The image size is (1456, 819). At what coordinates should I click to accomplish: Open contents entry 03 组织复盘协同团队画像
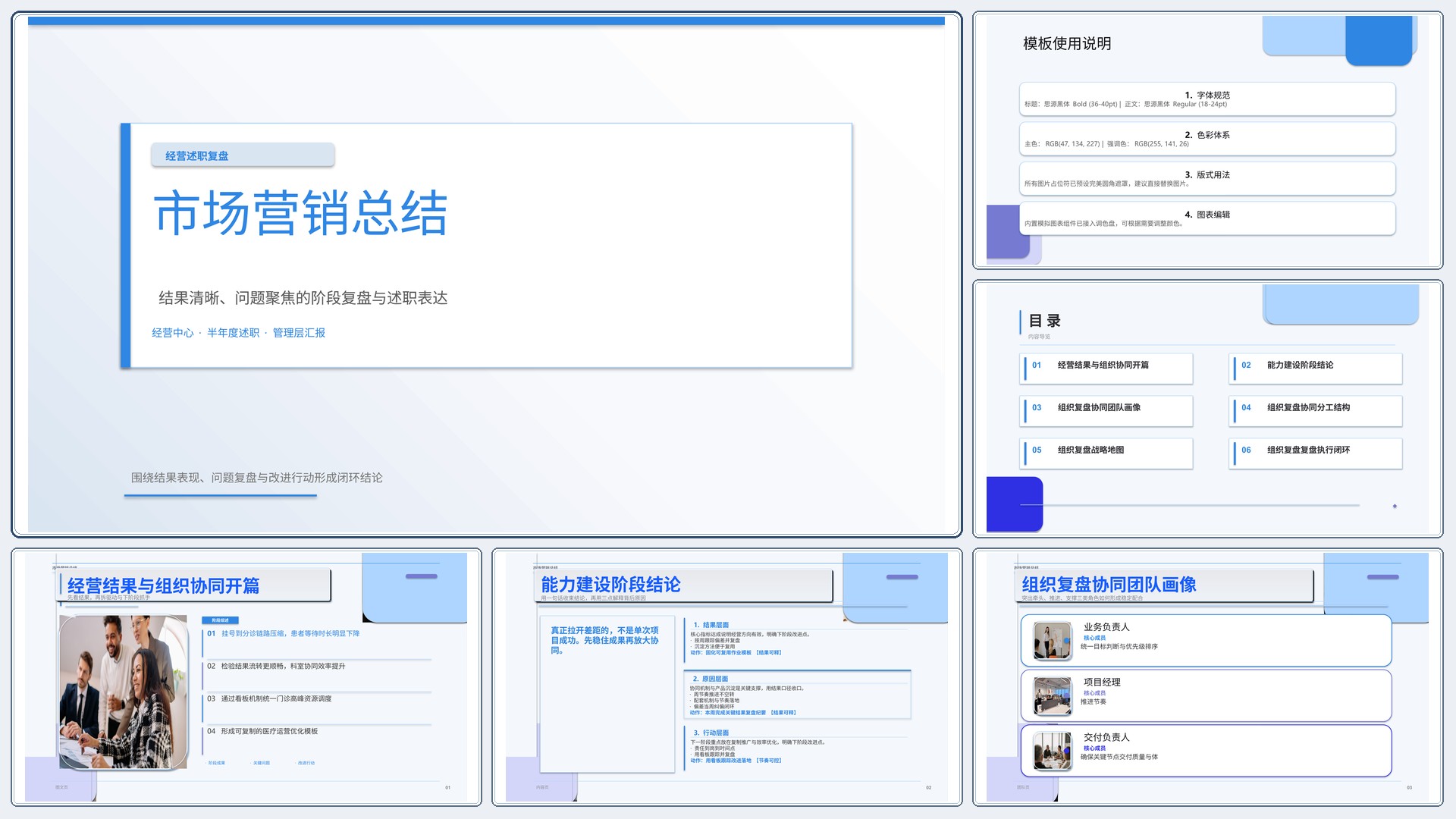(1107, 411)
